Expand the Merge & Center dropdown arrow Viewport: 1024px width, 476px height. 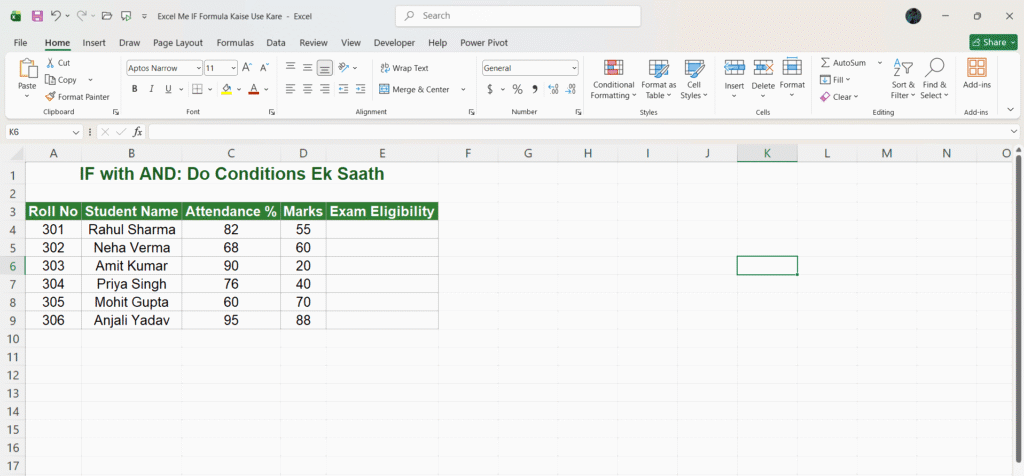(x=463, y=89)
